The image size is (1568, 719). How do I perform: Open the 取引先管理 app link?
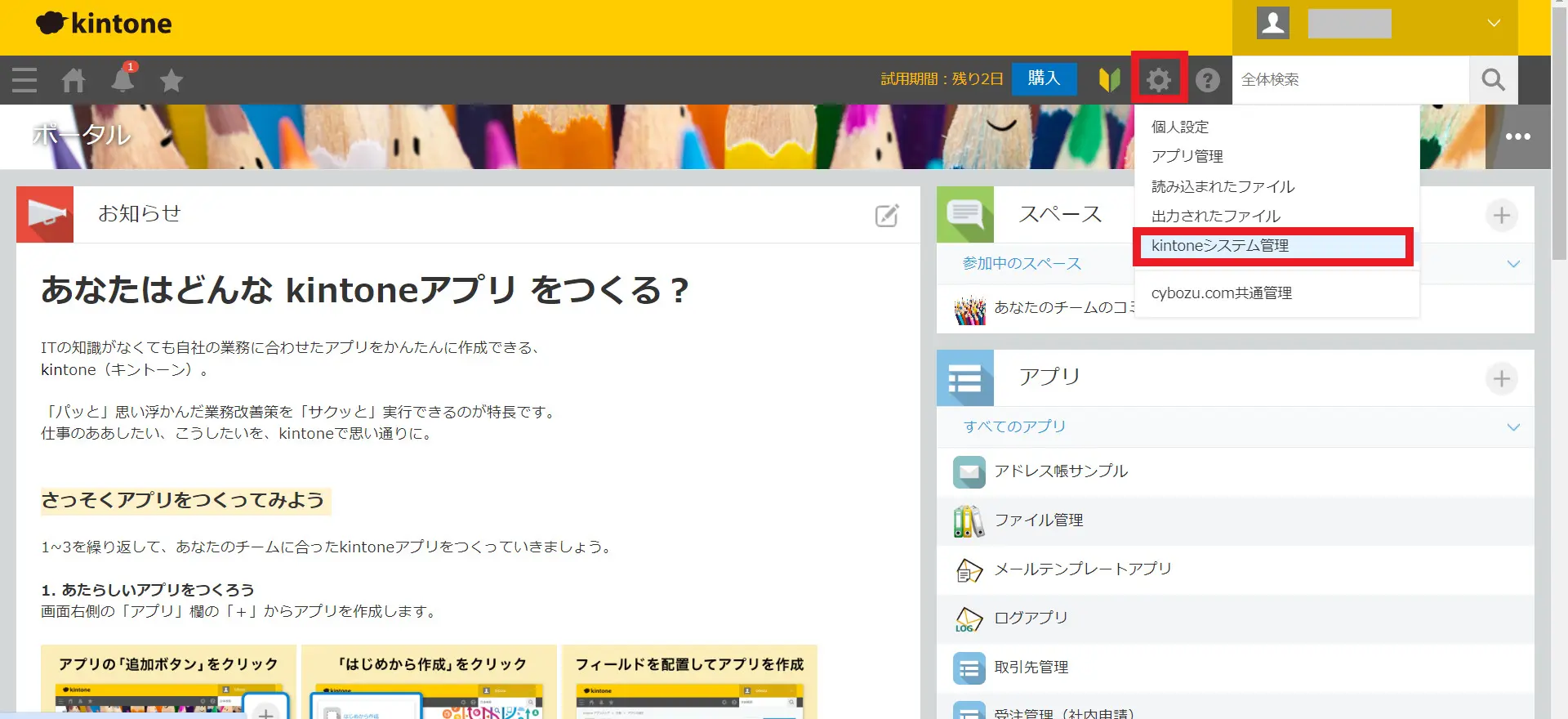(x=1031, y=668)
